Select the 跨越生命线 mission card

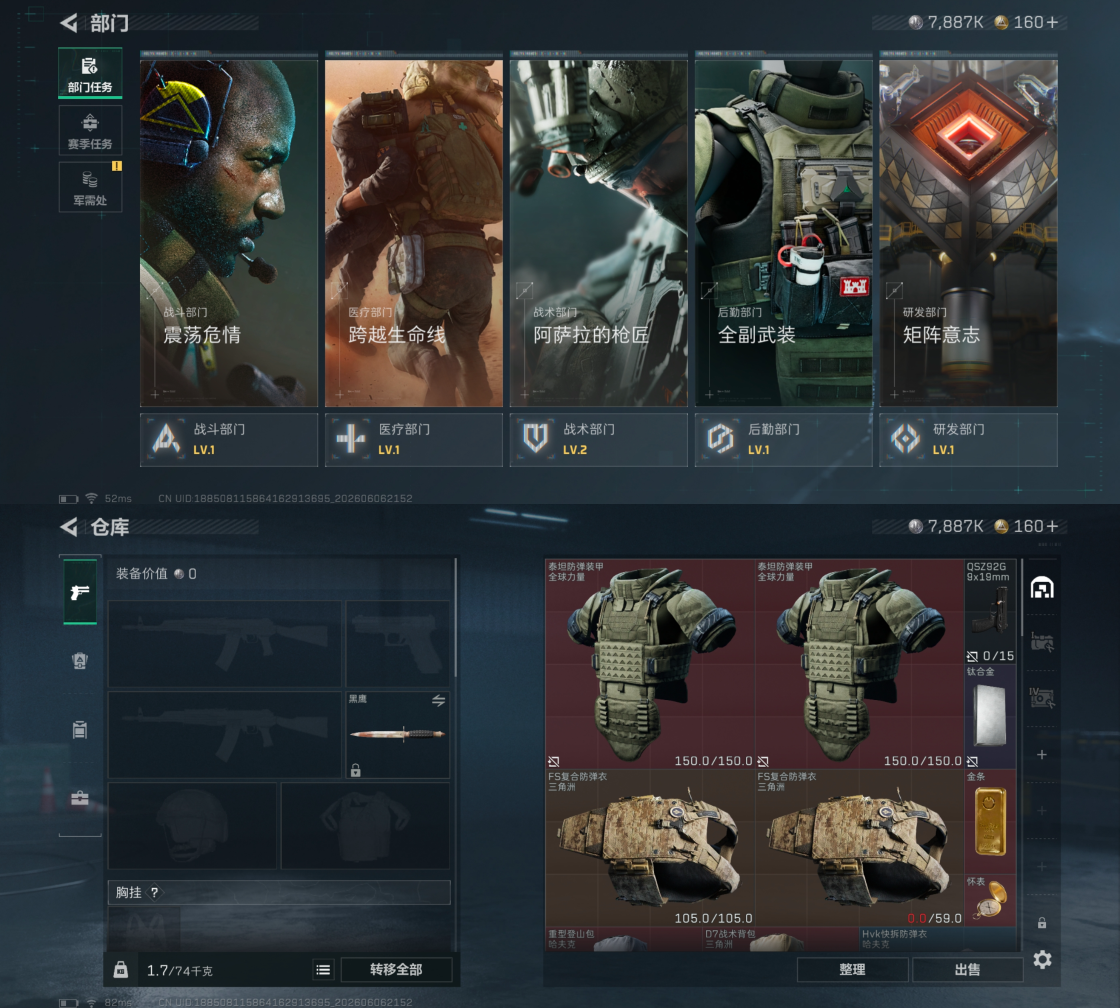click(x=414, y=233)
